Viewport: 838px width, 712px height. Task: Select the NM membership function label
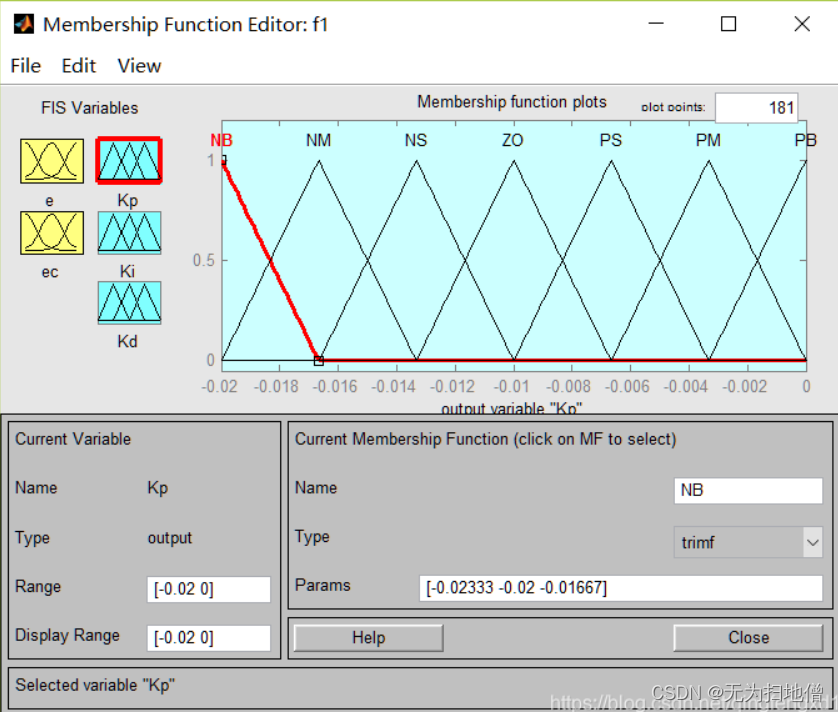coord(319,140)
